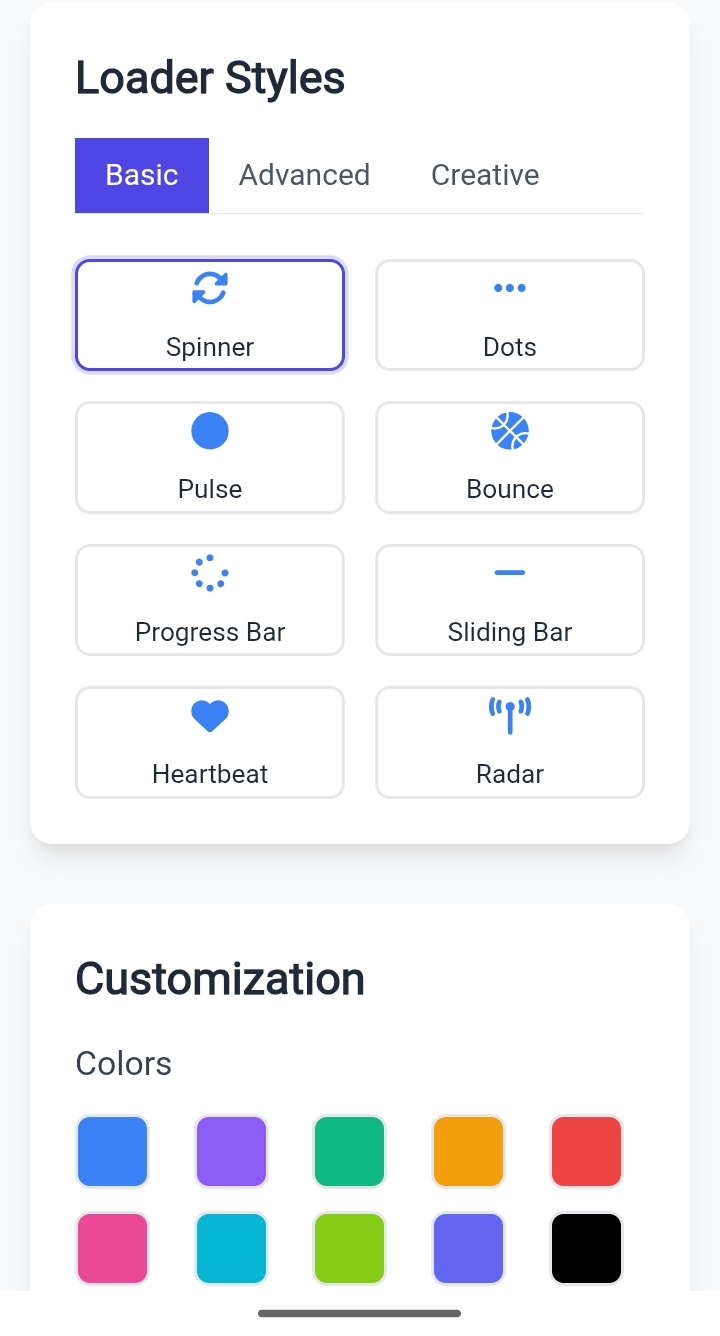Open the Creative tab
Image resolution: width=720 pixels, height=1336 pixels.
pyautogui.click(x=485, y=175)
